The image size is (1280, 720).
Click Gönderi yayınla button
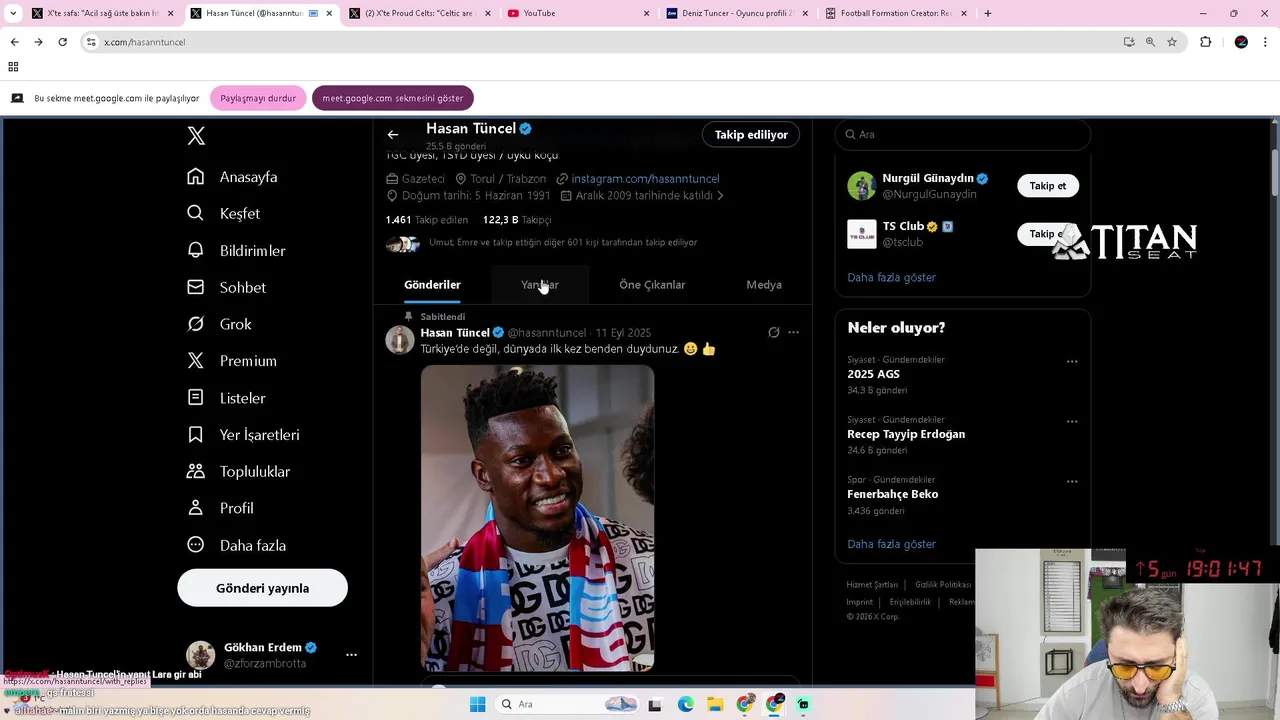tap(262, 588)
